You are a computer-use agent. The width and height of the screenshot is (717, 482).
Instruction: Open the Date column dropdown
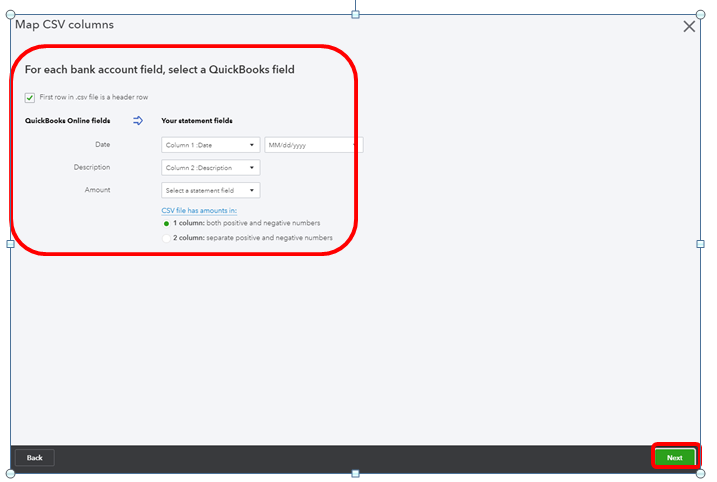[x=210, y=145]
